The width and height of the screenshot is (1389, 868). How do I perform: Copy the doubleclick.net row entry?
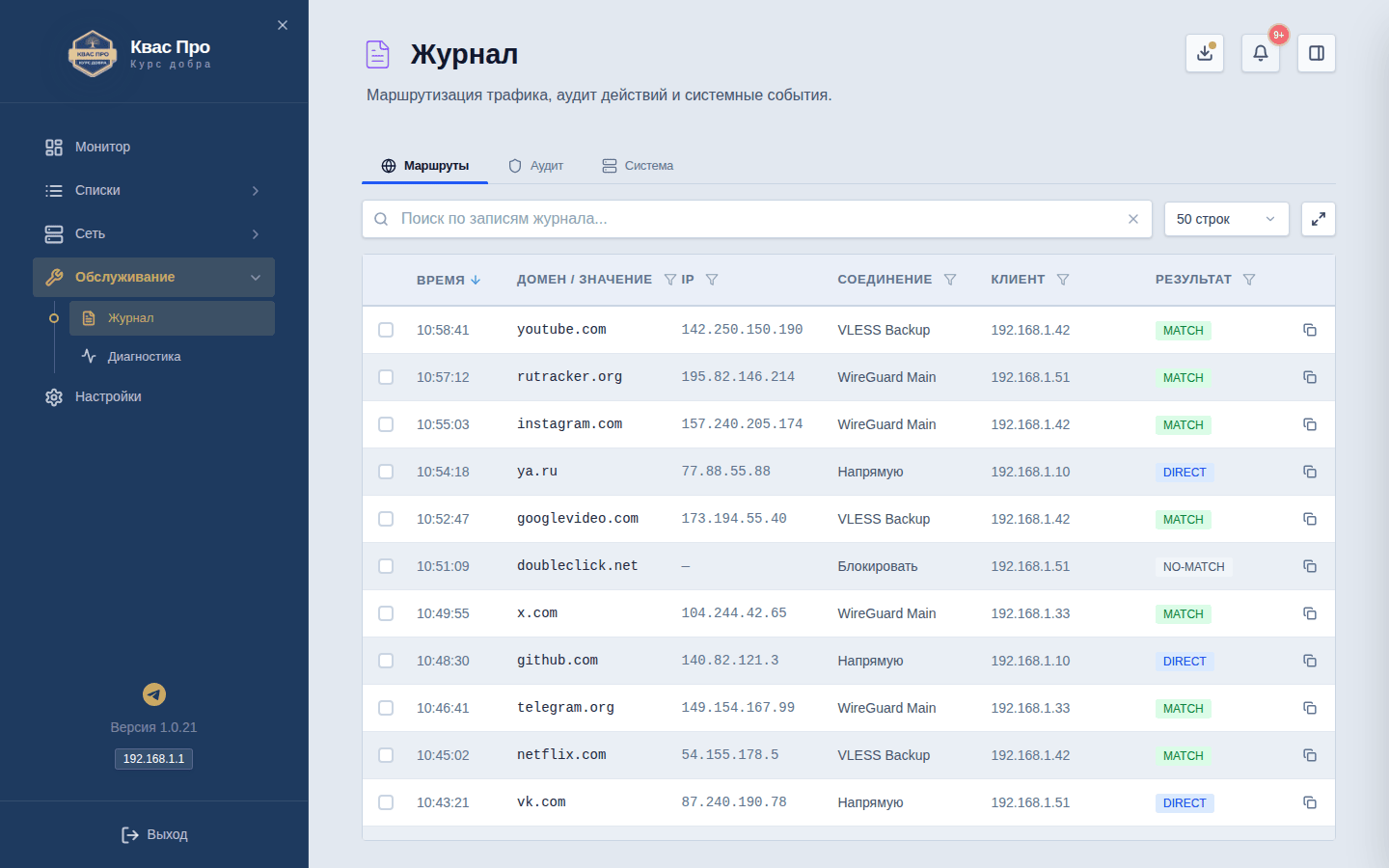(x=1310, y=566)
